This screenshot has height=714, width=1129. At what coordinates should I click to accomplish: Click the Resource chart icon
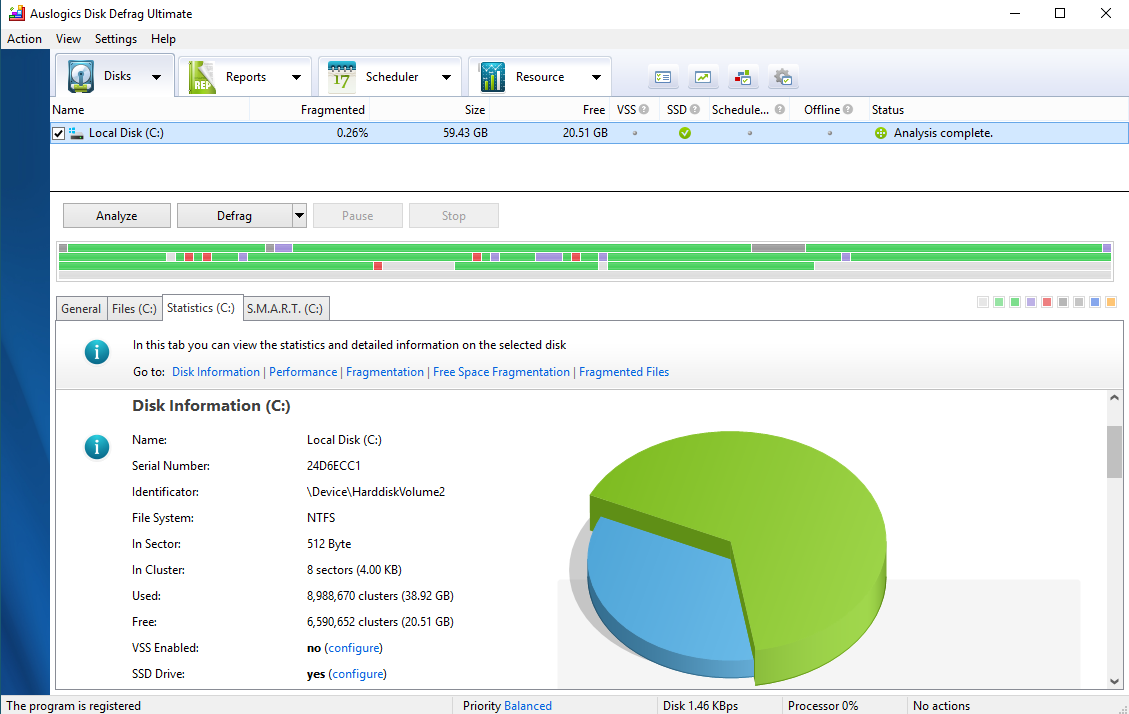tap(492, 77)
